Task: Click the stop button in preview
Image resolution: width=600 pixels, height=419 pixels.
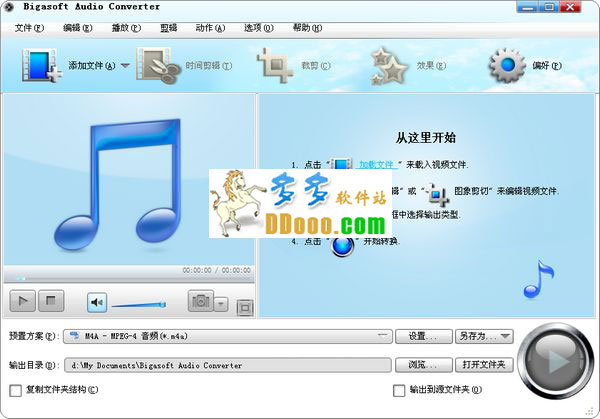Action: click(x=51, y=301)
